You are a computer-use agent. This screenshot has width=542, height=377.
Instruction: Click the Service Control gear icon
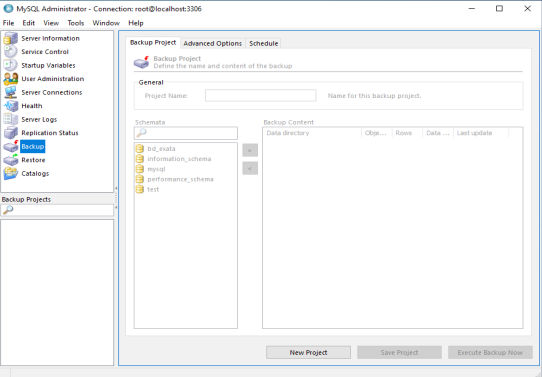(x=10, y=52)
